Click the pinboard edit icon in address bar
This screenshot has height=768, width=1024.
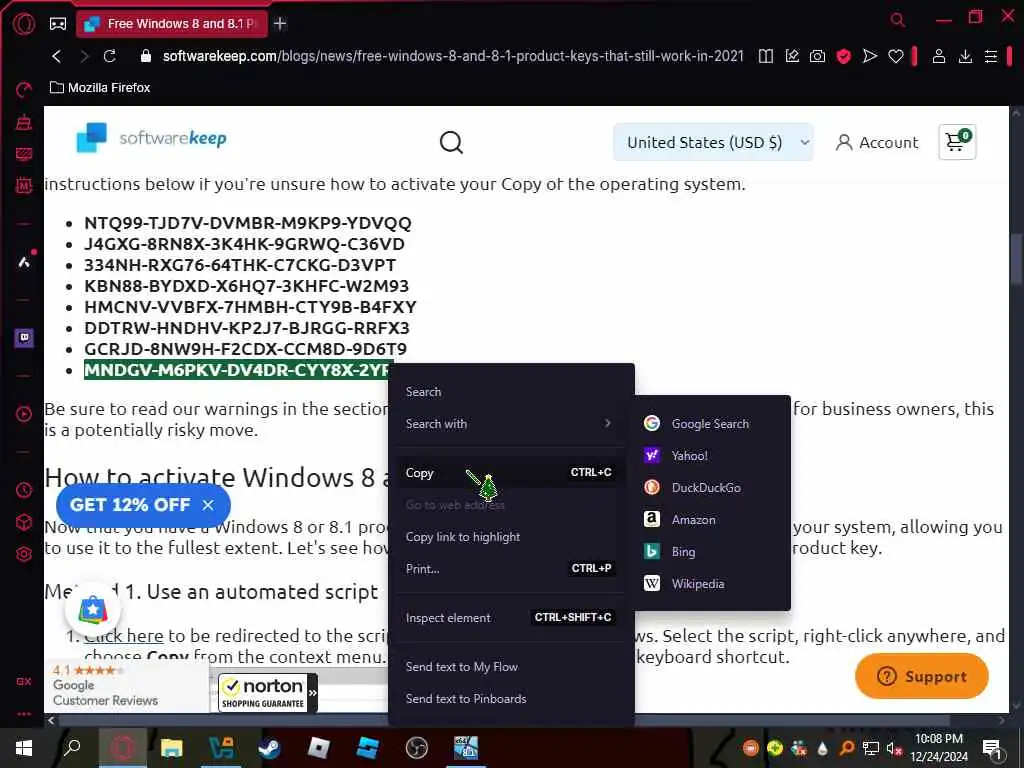[792, 56]
